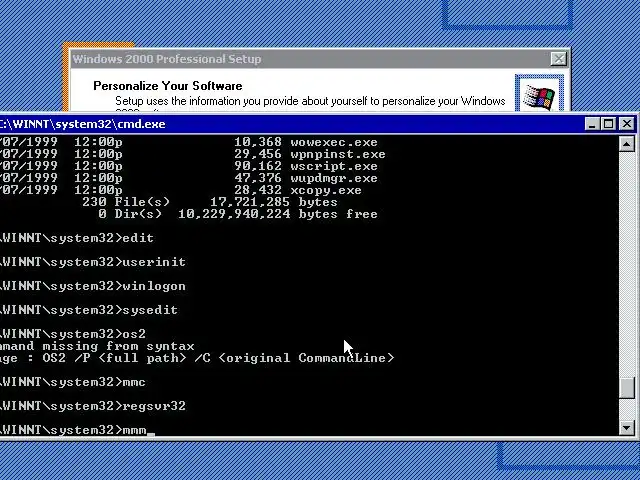640x480 pixels.
Task: Click the 'Personalize Your Software' heading
Action: pyautogui.click(x=168, y=86)
